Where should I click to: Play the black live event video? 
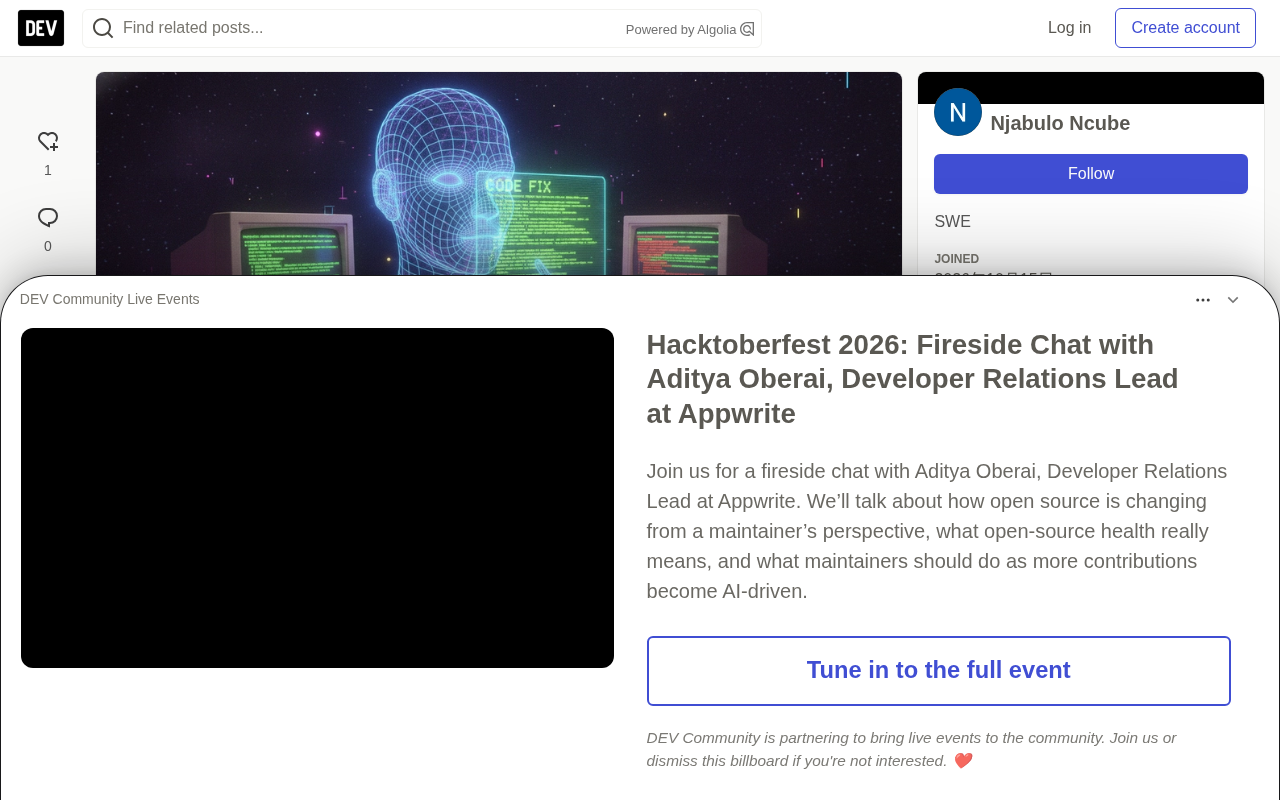pyautogui.click(x=317, y=498)
